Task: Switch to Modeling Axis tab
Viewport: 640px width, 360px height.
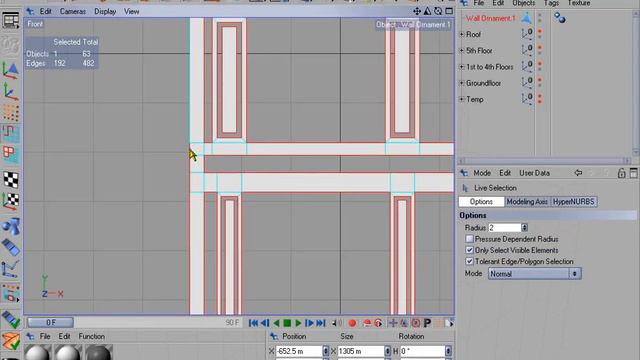Action: coord(527,202)
